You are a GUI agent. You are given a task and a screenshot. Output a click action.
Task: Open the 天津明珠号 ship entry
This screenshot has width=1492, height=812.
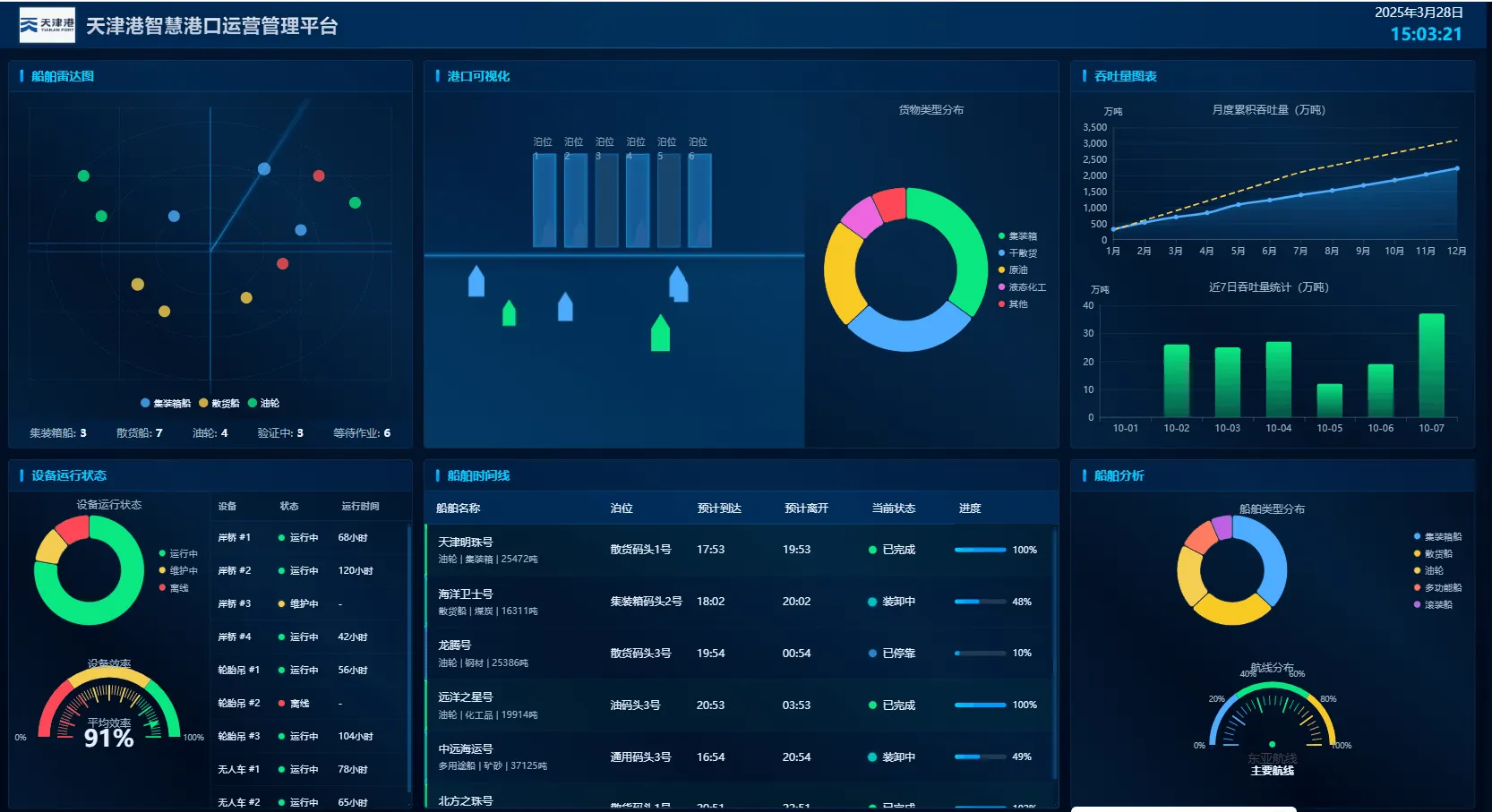tap(465, 543)
